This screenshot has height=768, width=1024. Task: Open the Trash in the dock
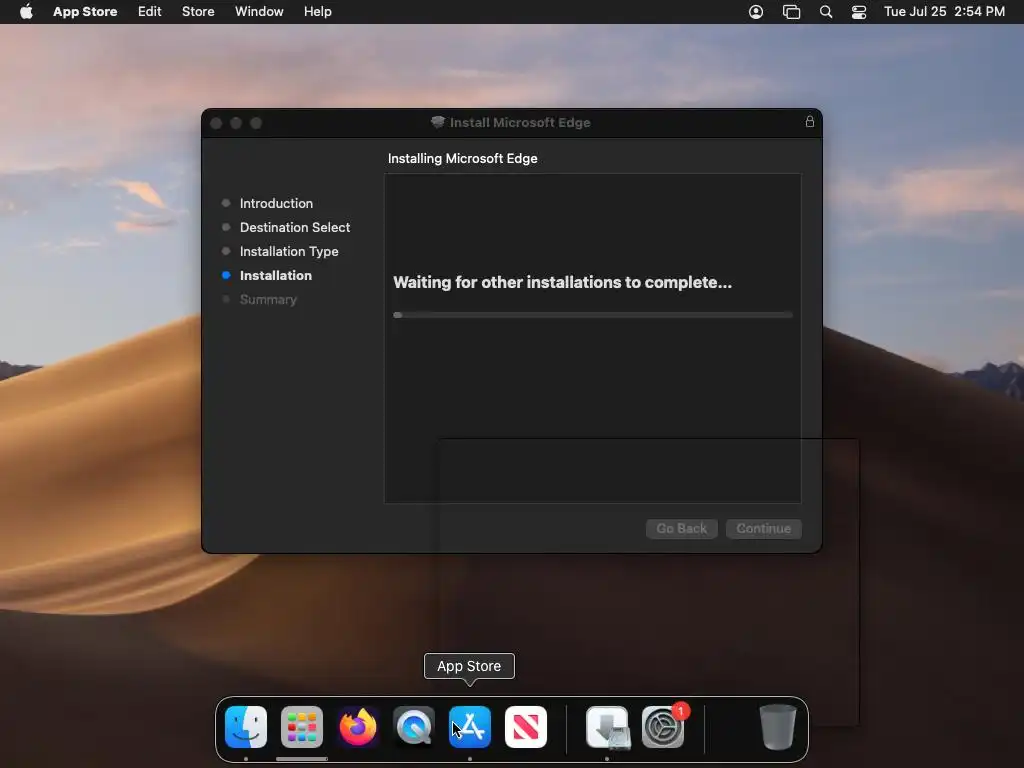(777, 726)
